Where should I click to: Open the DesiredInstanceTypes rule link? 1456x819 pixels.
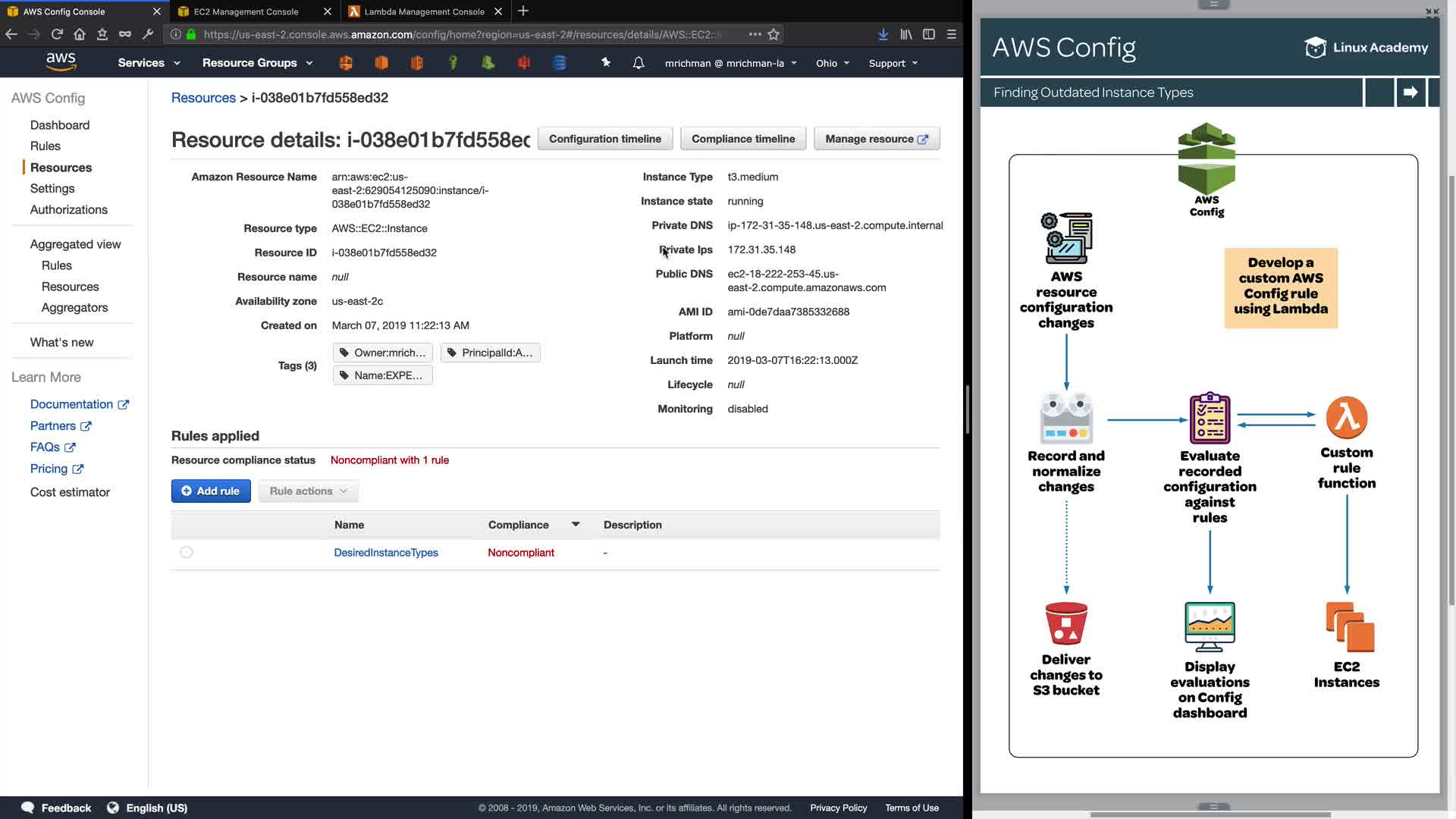386,553
